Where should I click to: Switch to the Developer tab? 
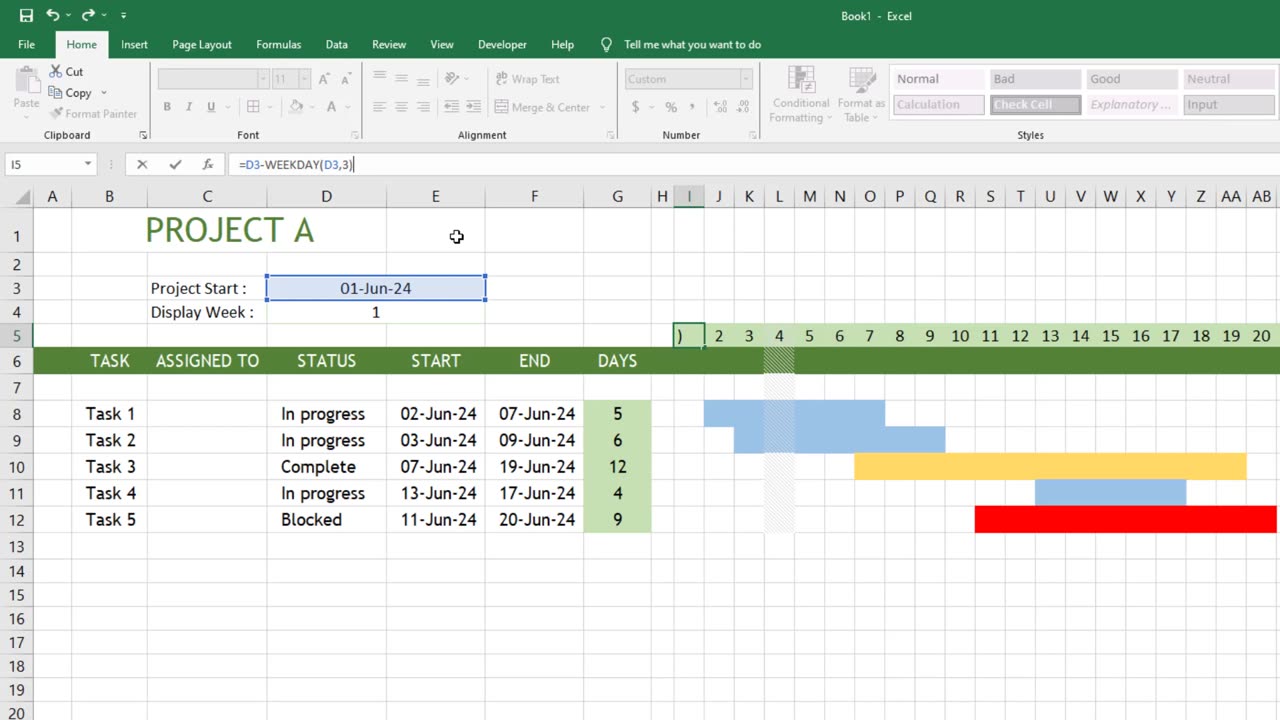point(502,44)
